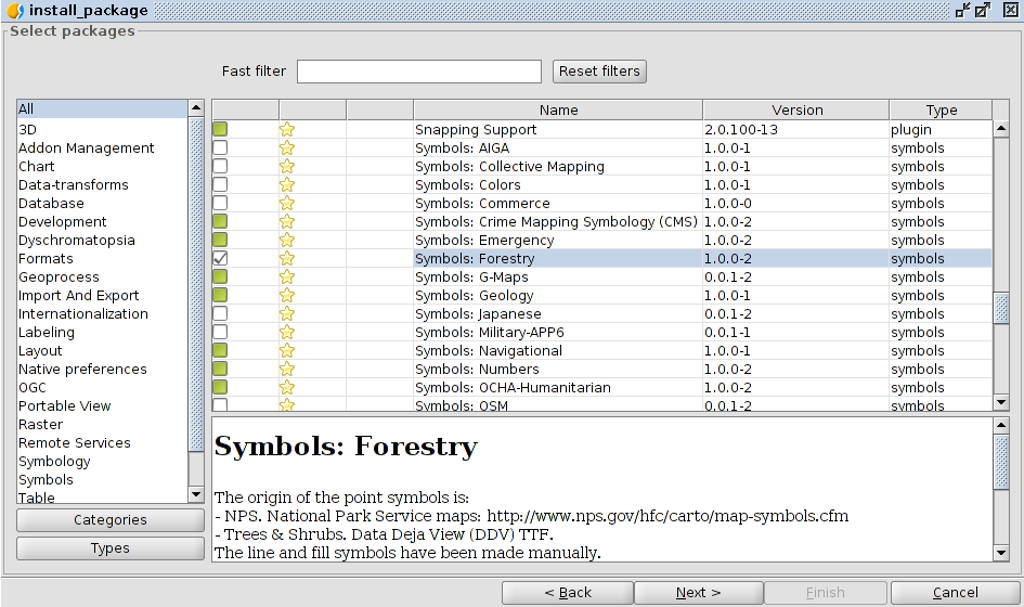Screen dimensions: 1024x607
Task: Click package table scroll up arrow
Action: coord(1001,129)
